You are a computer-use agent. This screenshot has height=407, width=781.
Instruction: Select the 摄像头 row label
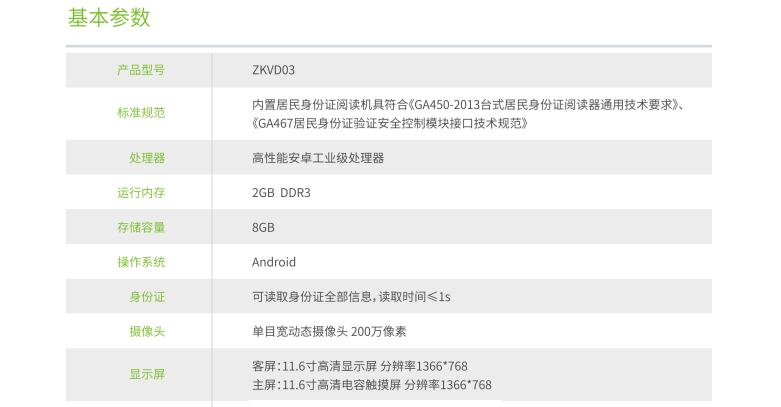(147, 331)
